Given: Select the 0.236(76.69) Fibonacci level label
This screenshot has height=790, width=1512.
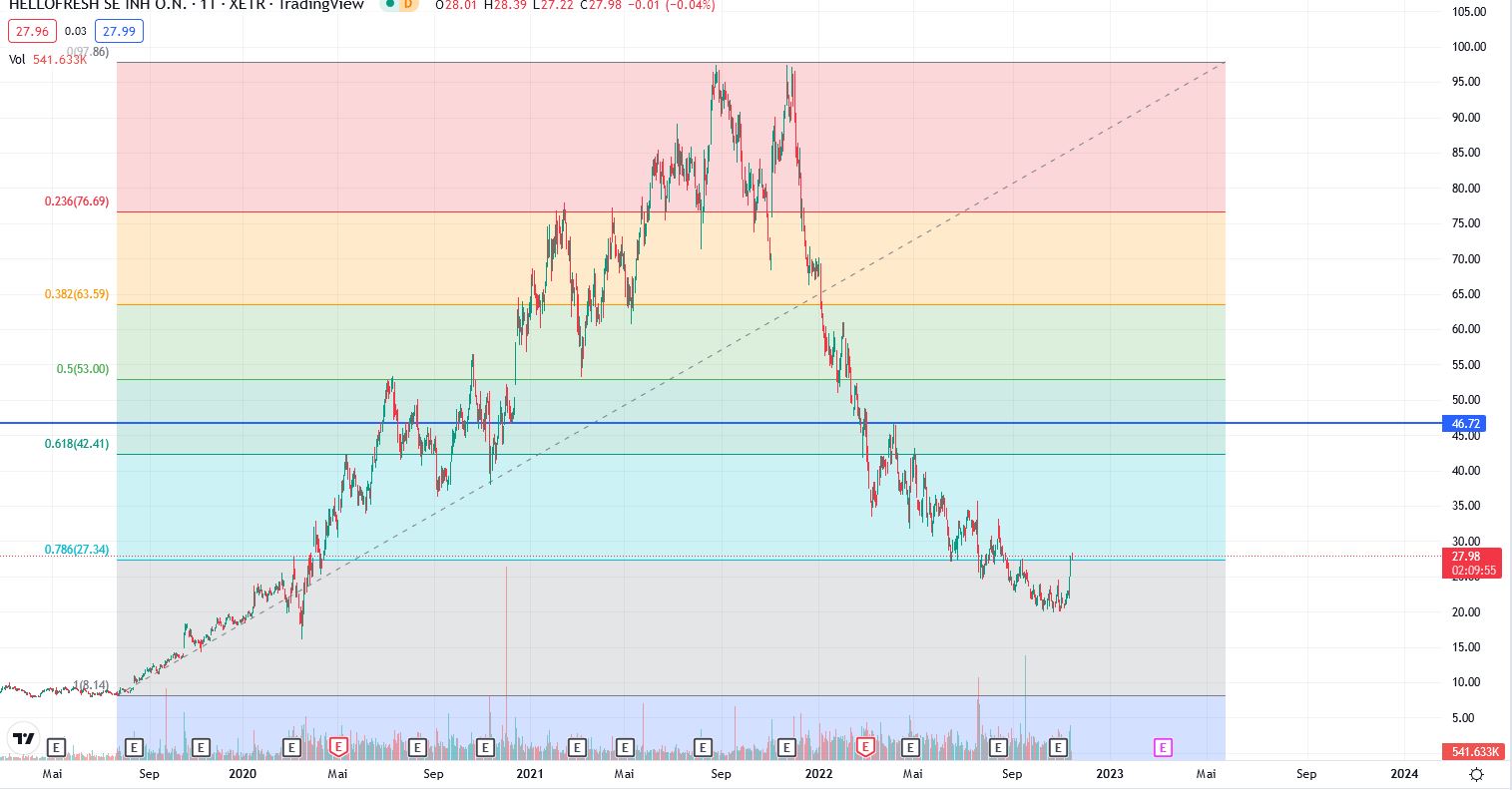Looking at the screenshot, I should tap(77, 201).
